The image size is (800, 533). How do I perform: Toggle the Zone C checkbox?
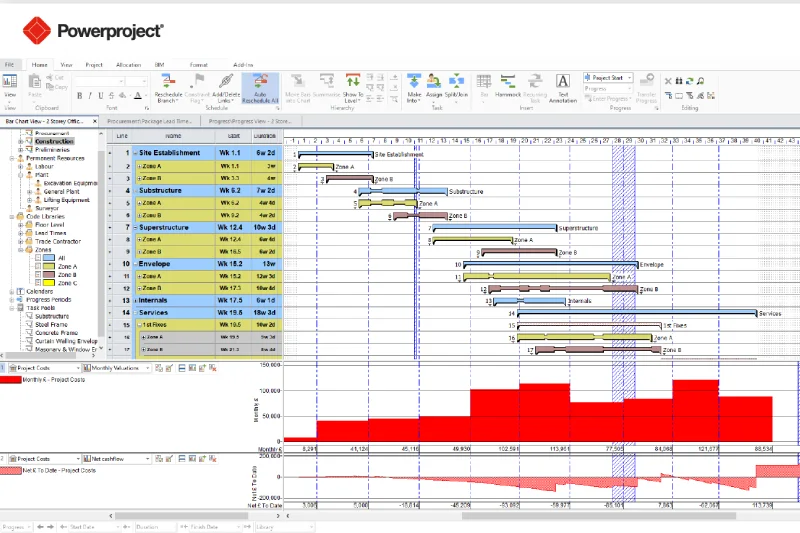pos(38,283)
